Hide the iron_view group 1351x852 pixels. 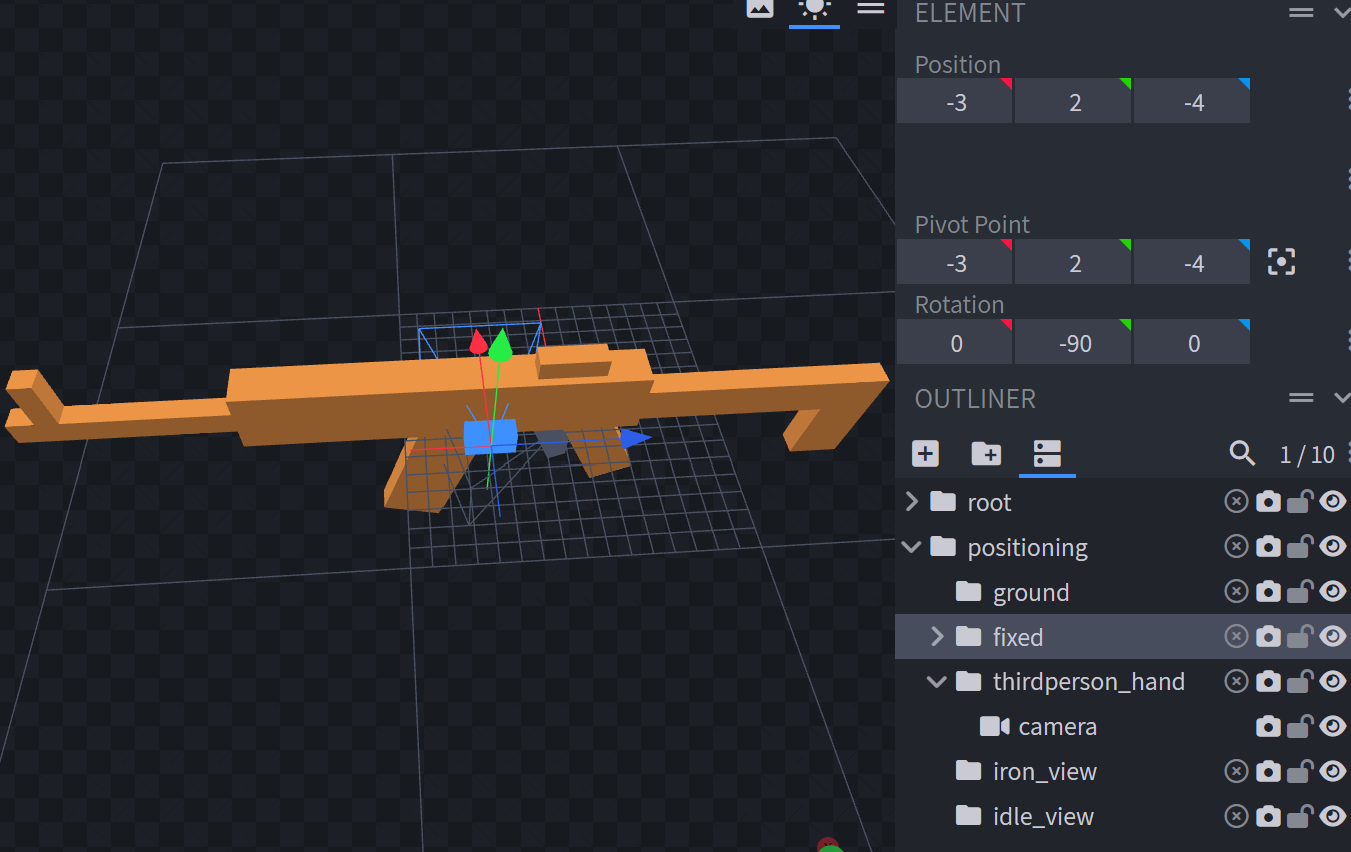click(x=1332, y=771)
